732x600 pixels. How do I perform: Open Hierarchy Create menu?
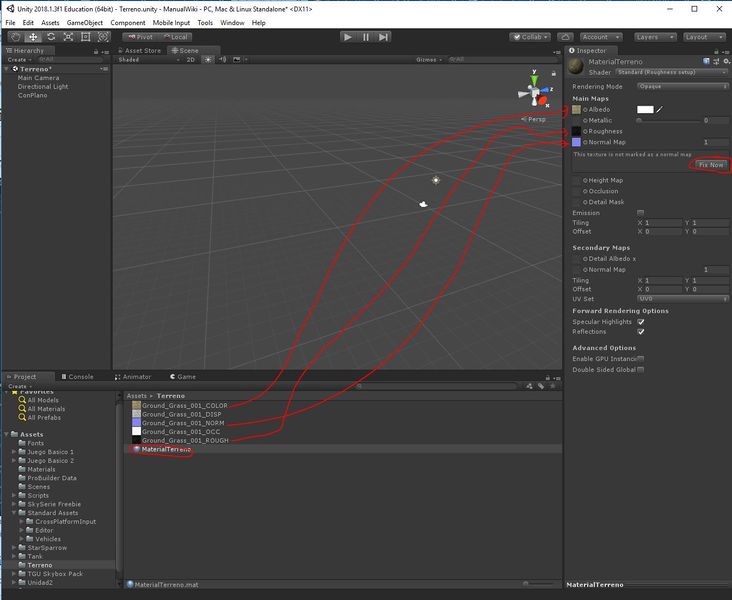(x=19, y=60)
